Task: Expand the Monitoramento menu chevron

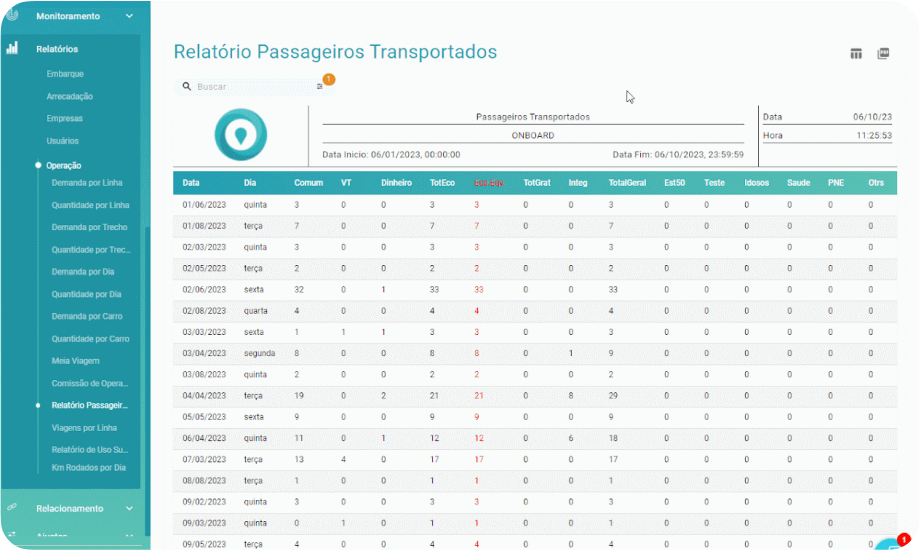Action: click(129, 16)
